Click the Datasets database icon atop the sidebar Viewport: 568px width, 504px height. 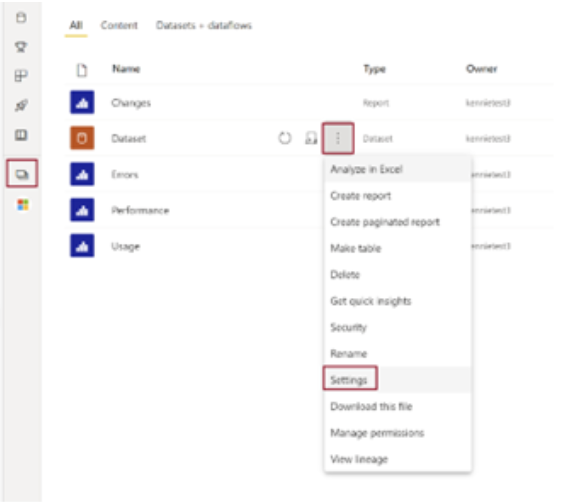point(21,17)
